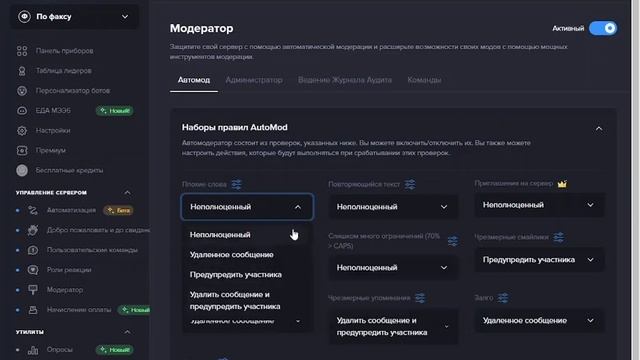Open Панель приборов sidebar link

[64, 51]
